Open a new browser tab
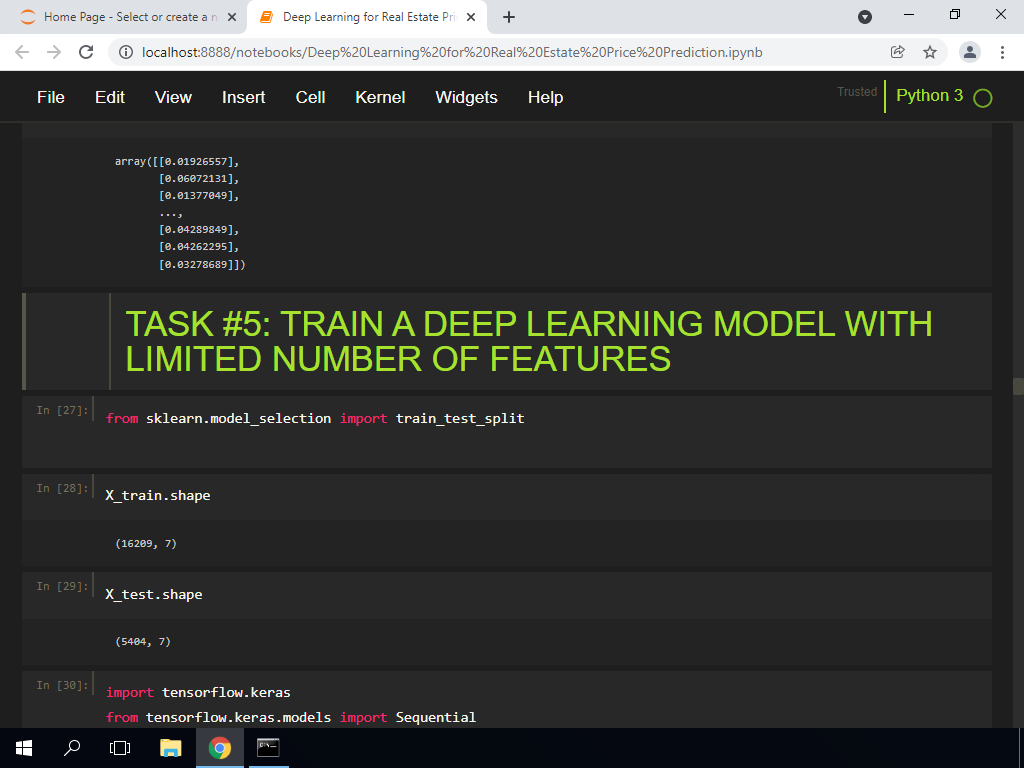The image size is (1024, 768). [509, 17]
